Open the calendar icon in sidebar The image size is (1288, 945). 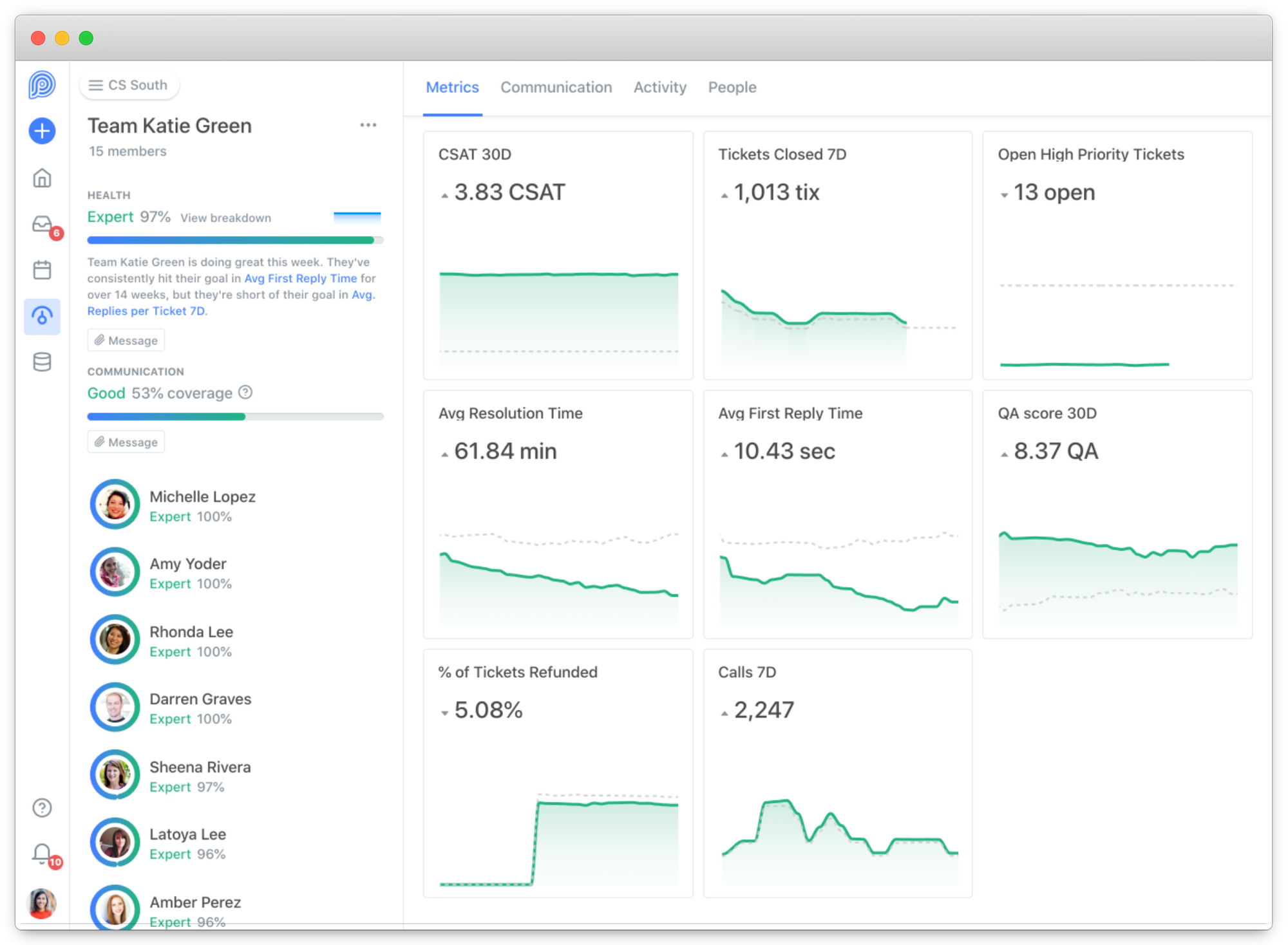42,270
